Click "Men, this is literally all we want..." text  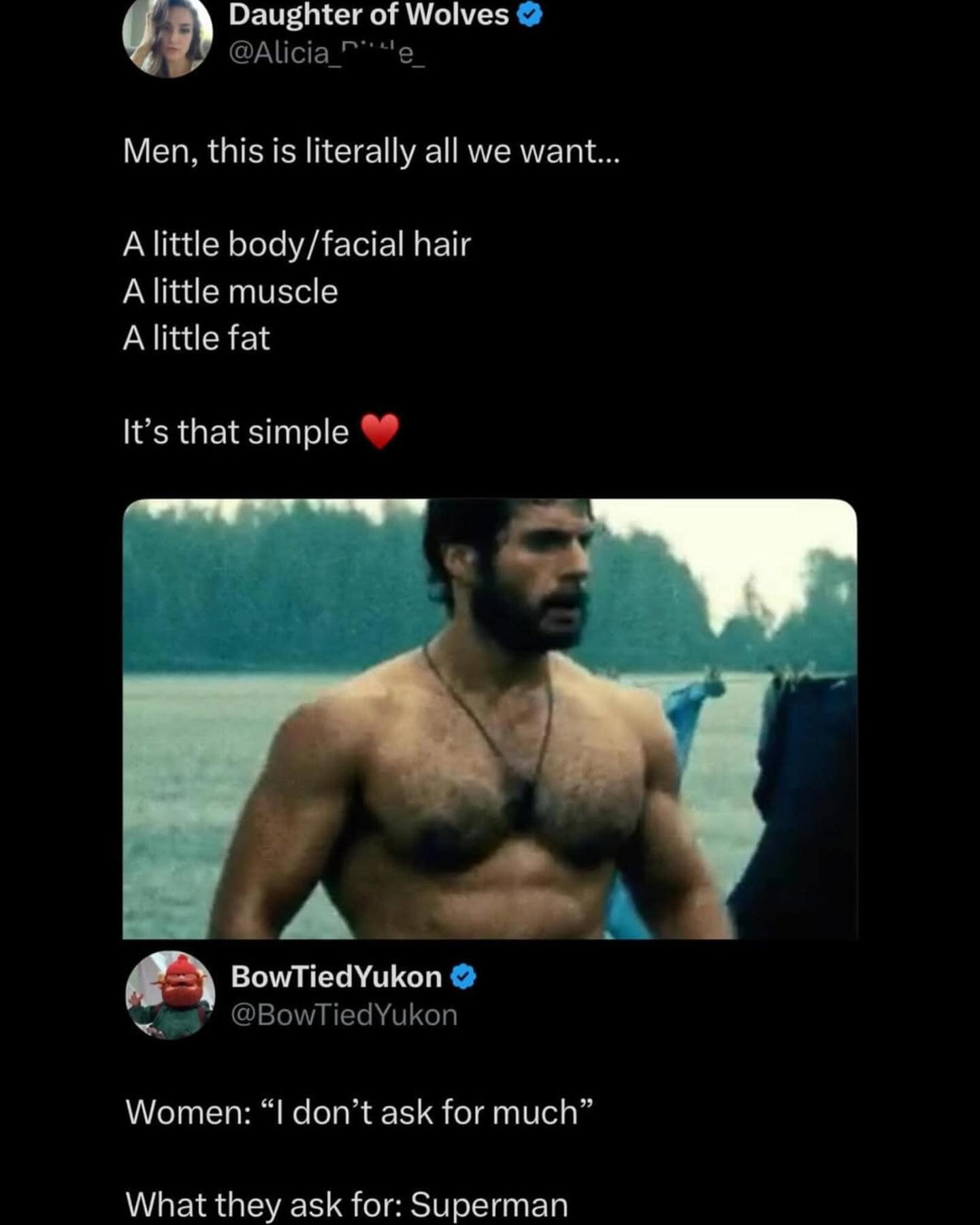(x=371, y=151)
